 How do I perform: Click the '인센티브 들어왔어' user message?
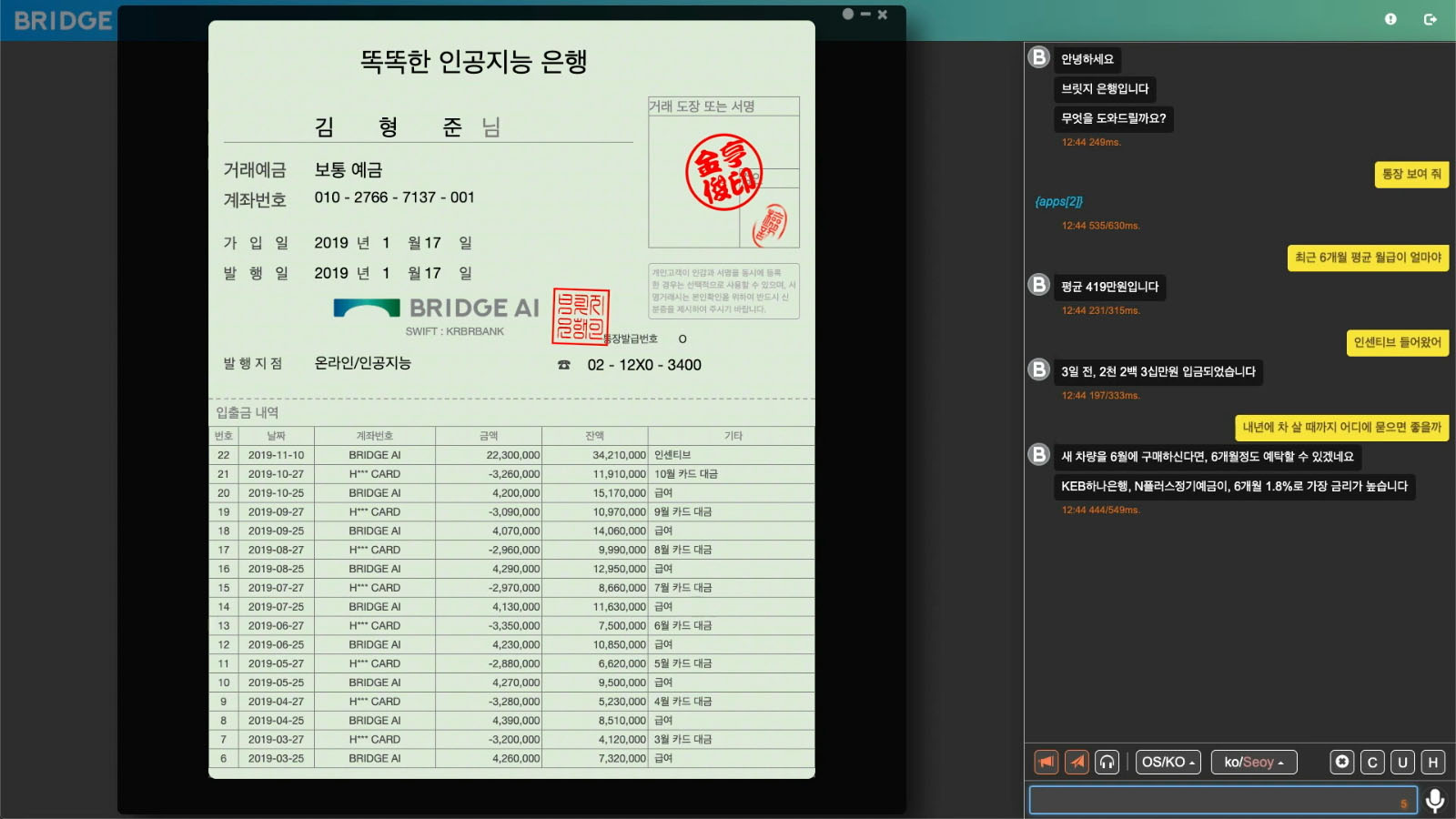[1398, 342]
